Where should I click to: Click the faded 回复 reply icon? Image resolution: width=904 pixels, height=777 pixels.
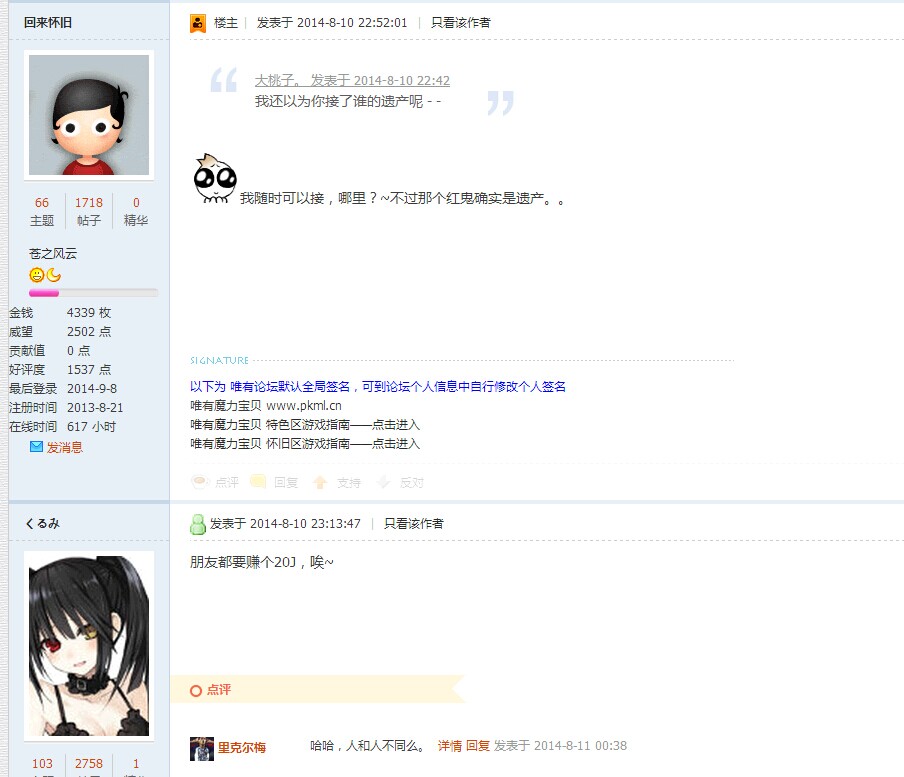(x=258, y=482)
